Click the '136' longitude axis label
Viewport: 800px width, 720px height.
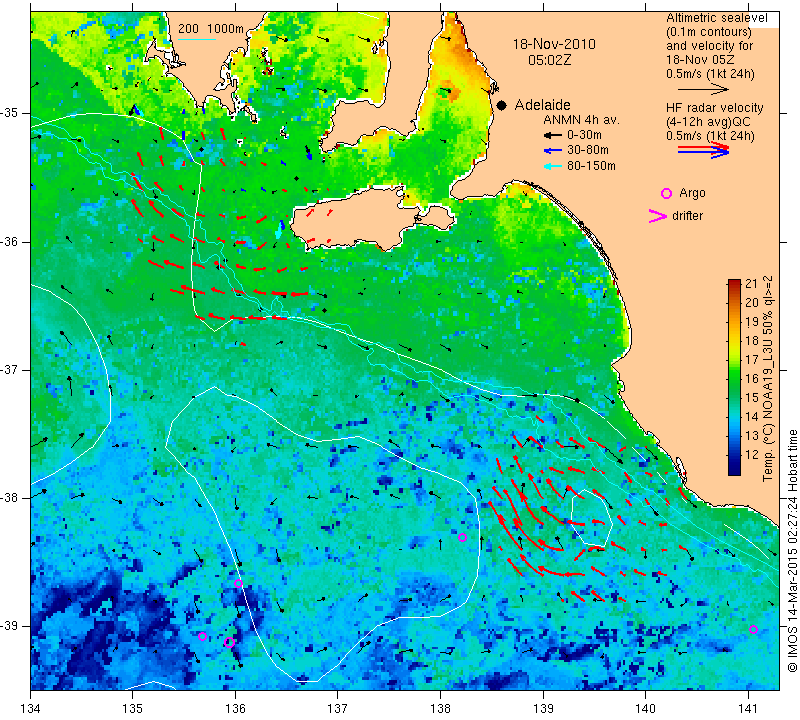pos(235,708)
